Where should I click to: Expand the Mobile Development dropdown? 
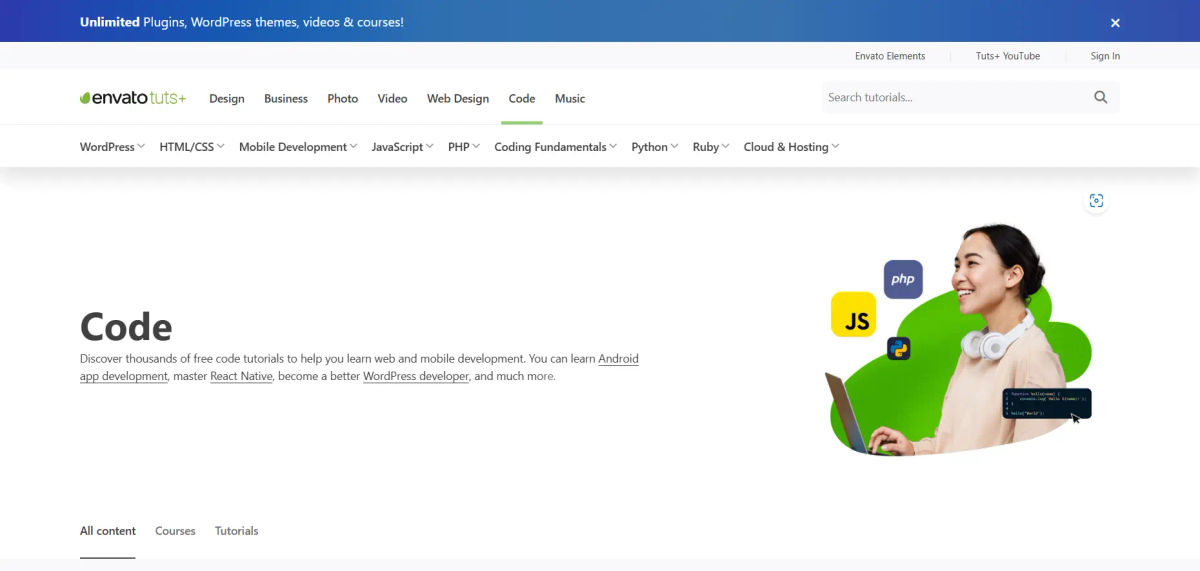coord(298,147)
